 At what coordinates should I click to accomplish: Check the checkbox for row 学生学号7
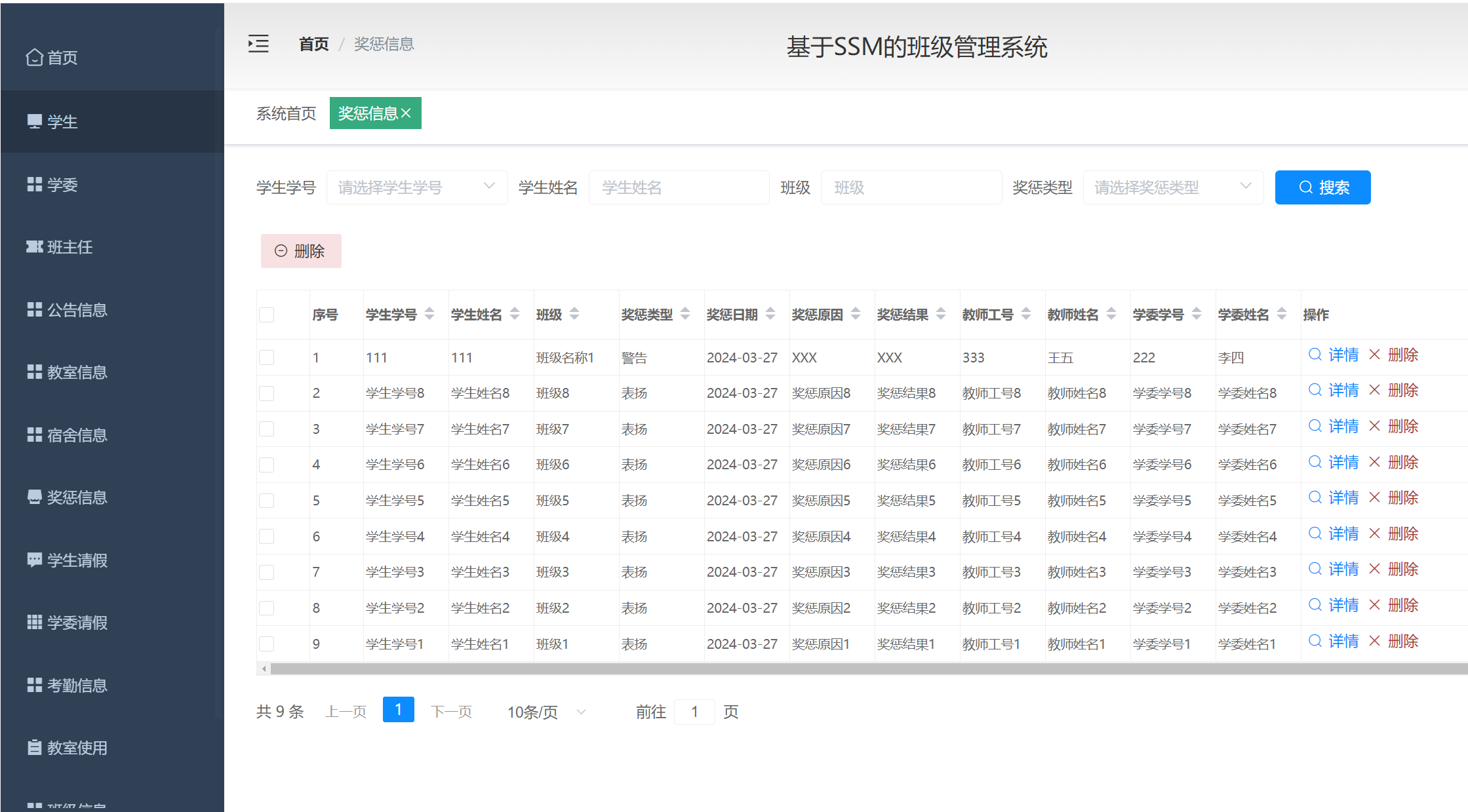(x=266, y=429)
